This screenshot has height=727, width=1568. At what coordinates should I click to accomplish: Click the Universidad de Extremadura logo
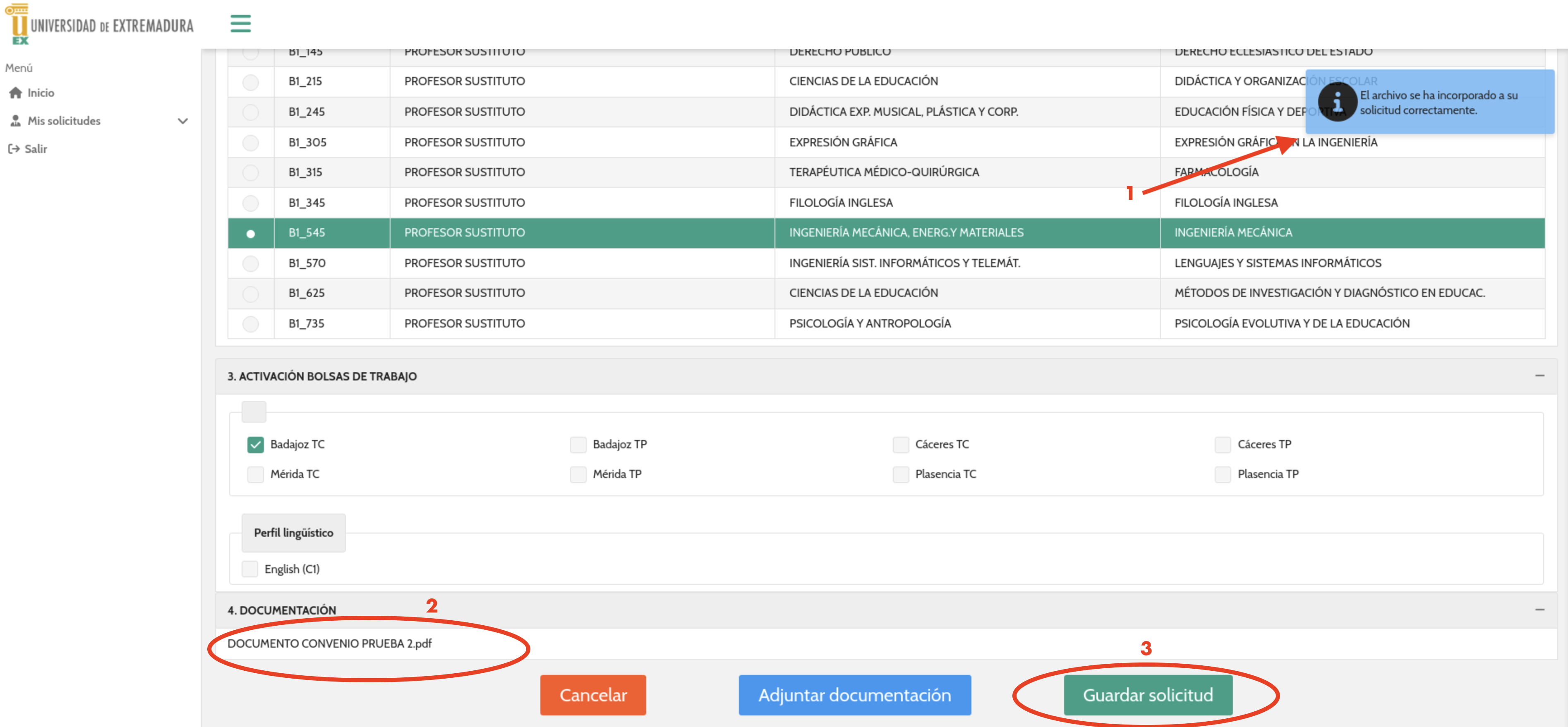[x=99, y=24]
